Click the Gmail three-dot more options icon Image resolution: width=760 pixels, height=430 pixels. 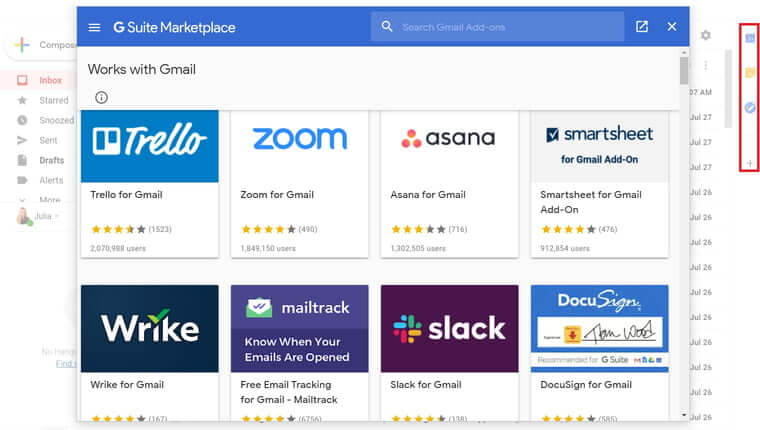(x=706, y=65)
